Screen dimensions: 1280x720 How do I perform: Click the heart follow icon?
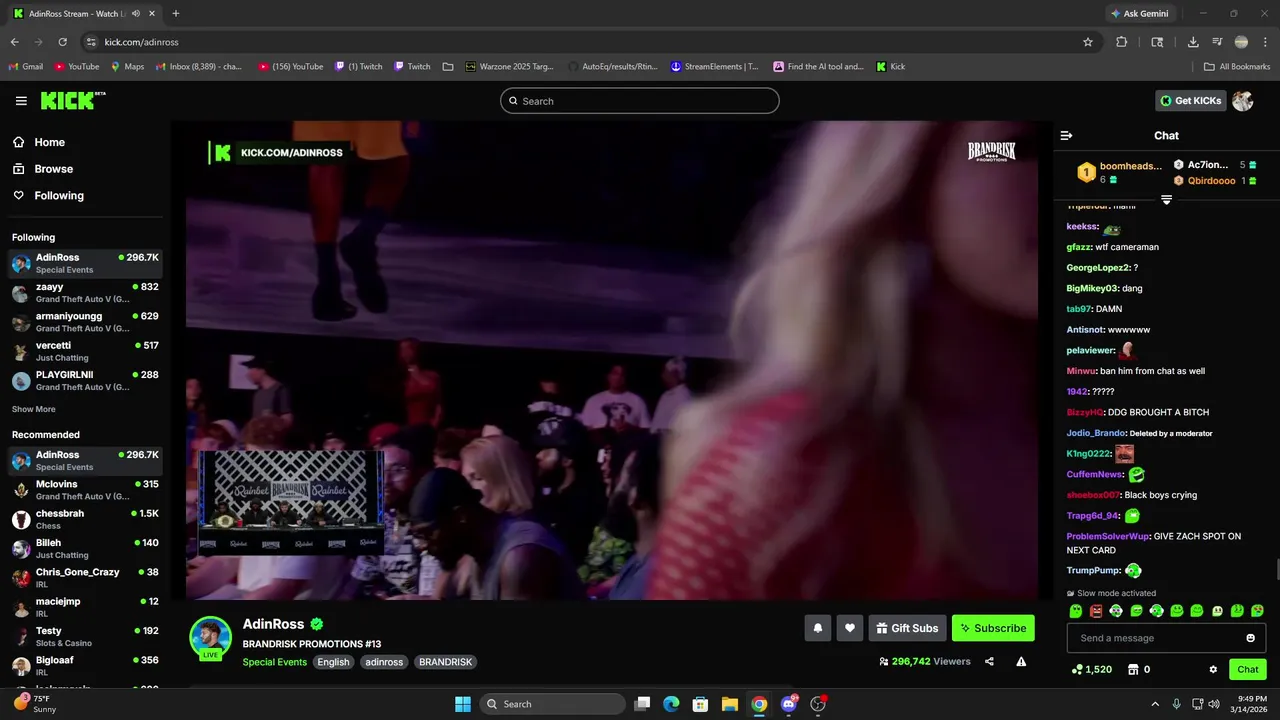tap(850, 628)
